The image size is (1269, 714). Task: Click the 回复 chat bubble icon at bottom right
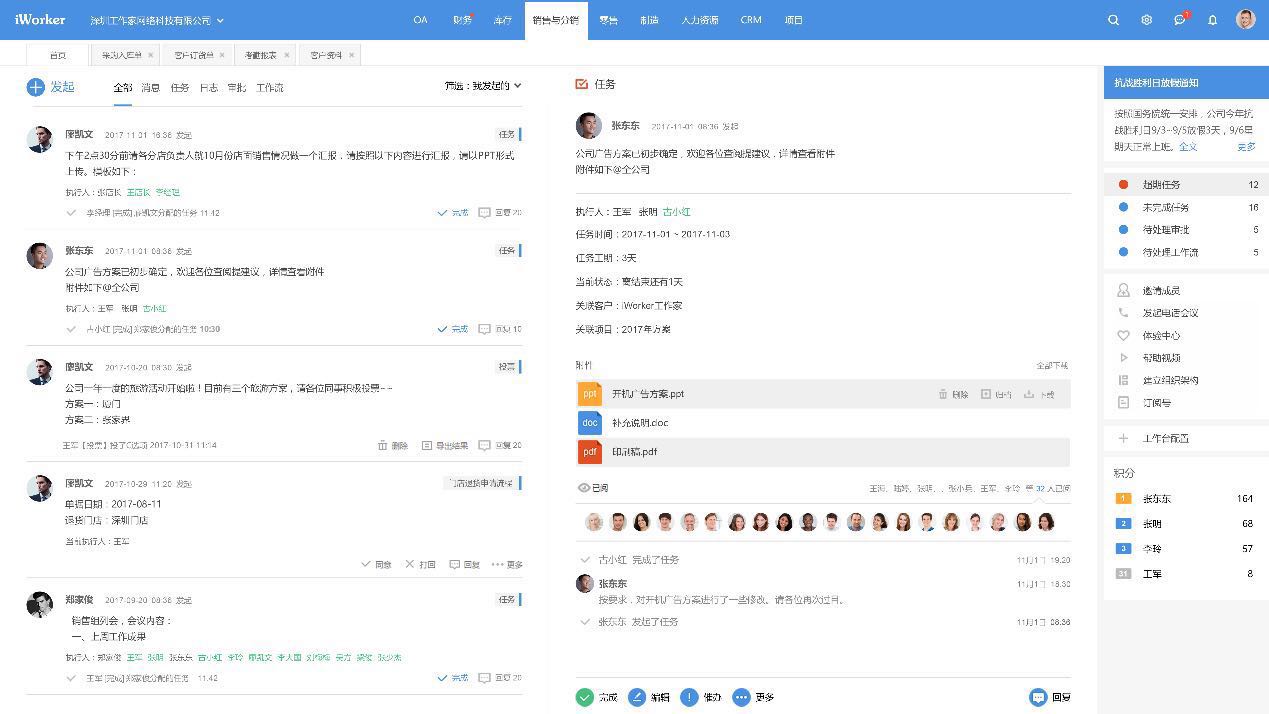pyautogui.click(x=1038, y=697)
